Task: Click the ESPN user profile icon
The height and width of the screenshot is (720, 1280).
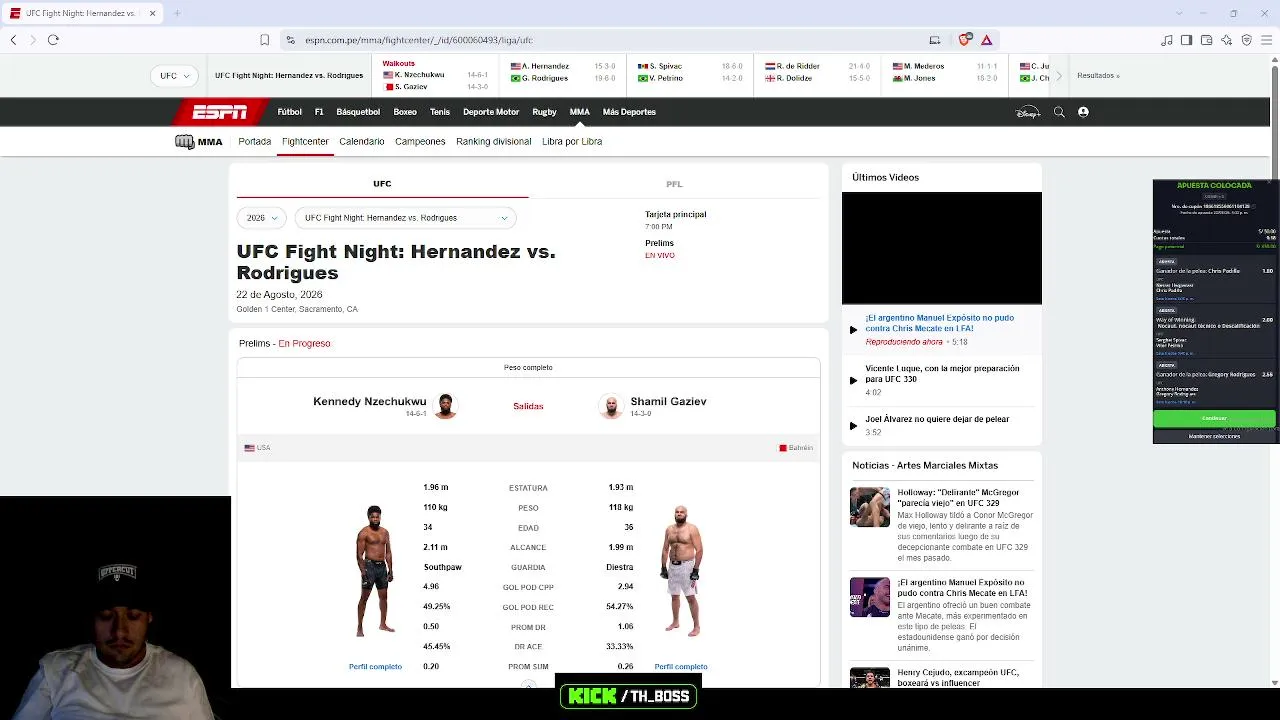Action: (x=1083, y=112)
